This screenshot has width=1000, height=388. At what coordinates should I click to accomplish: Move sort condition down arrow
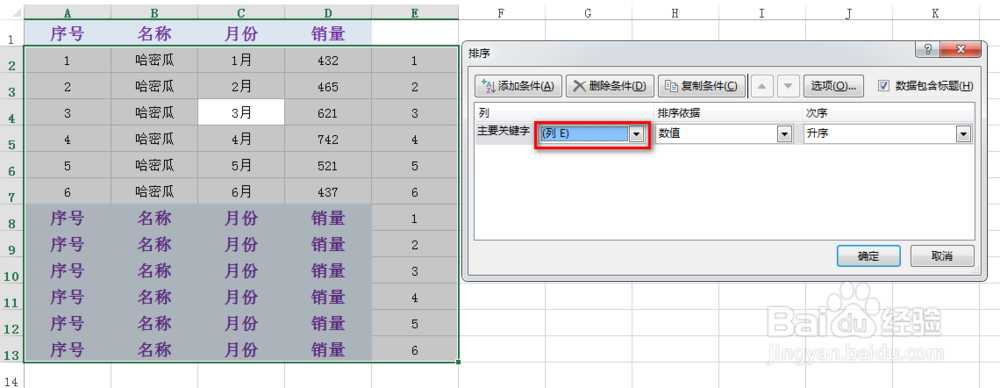(788, 86)
